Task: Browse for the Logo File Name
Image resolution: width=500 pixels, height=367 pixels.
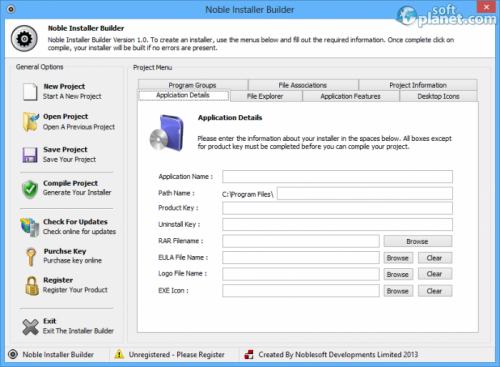Action: click(398, 274)
